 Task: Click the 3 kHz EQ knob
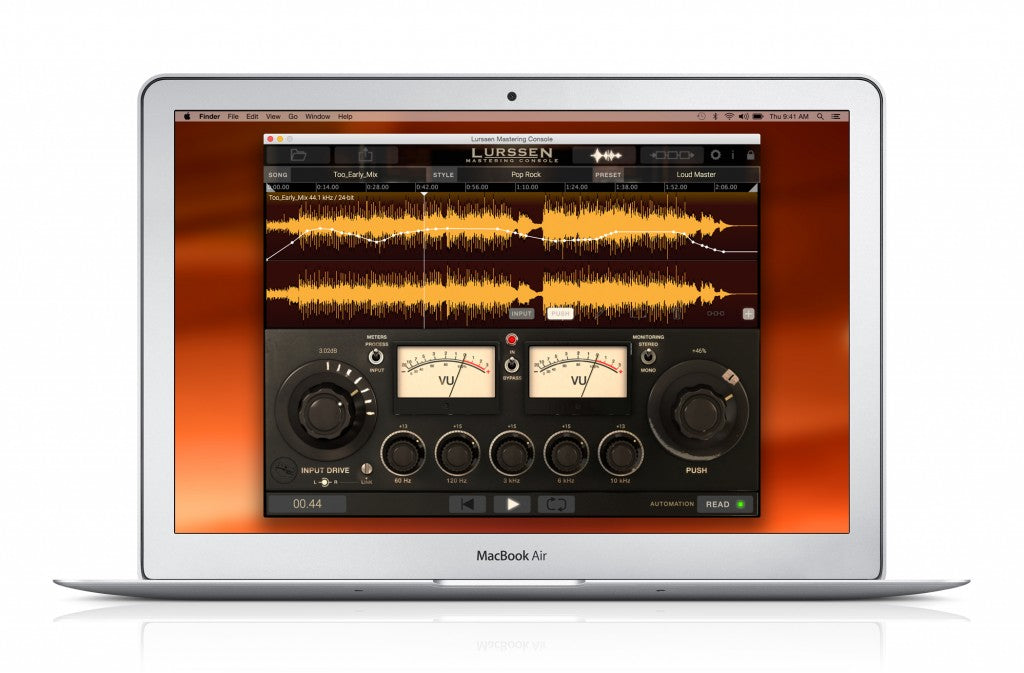click(x=511, y=454)
